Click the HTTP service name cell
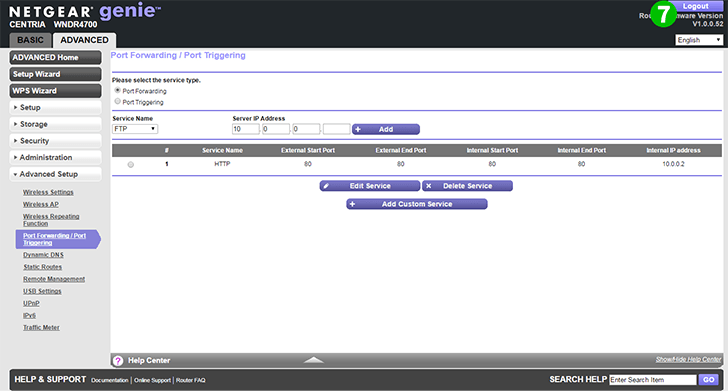This screenshot has width=728, height=391. 222,164
